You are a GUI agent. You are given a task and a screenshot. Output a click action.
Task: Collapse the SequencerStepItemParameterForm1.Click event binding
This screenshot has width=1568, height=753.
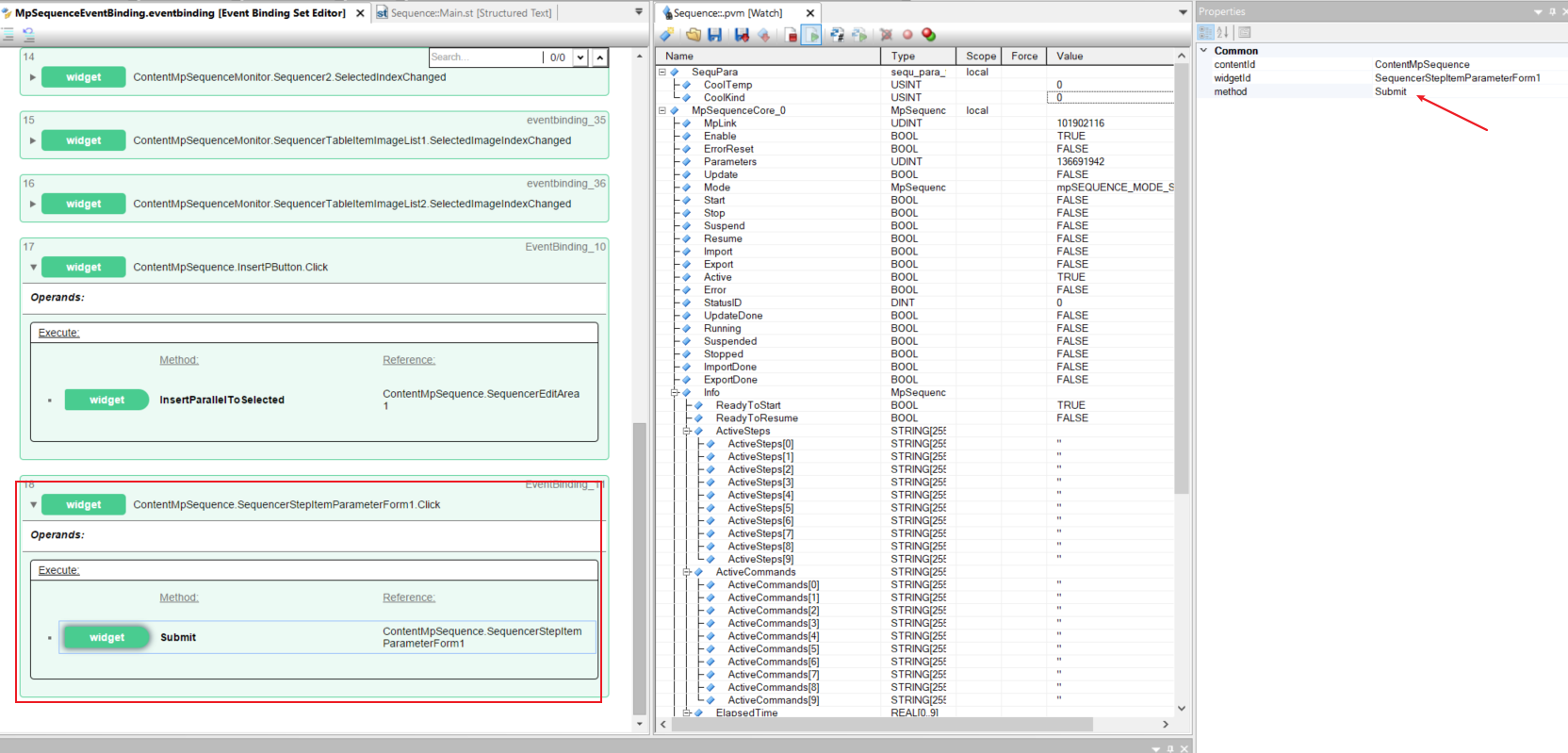coord(33,504)
